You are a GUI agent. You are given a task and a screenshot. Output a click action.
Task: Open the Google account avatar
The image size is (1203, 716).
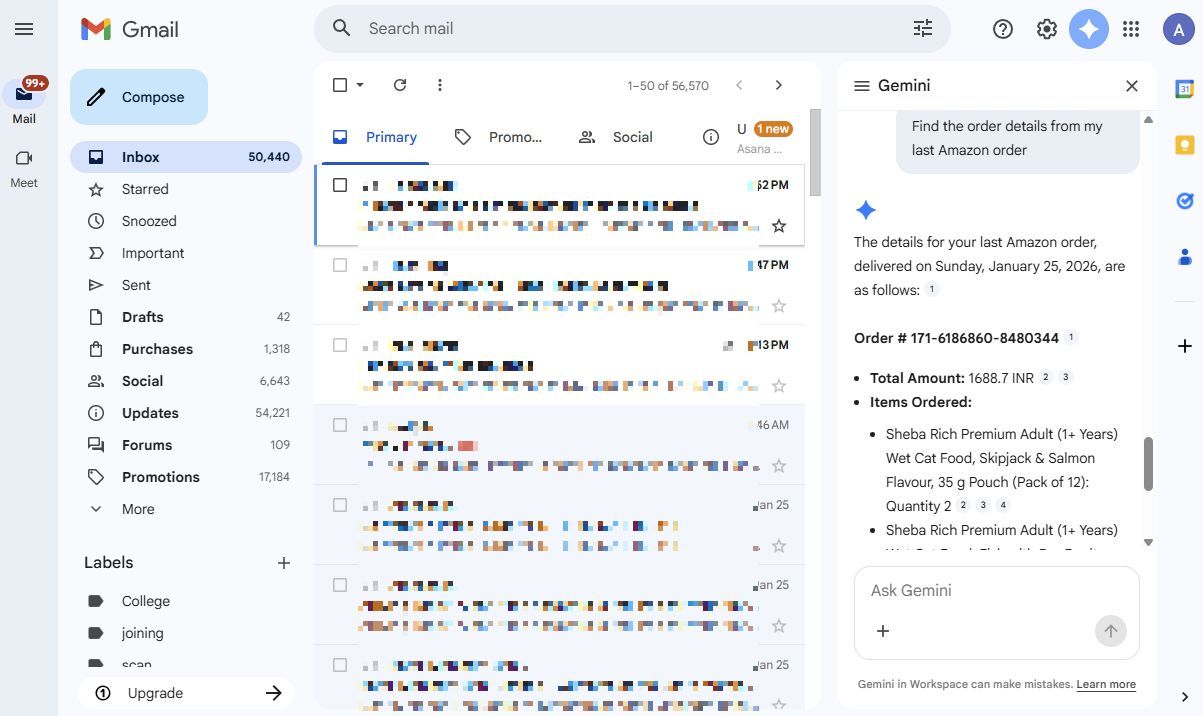tap(1179, 29)
